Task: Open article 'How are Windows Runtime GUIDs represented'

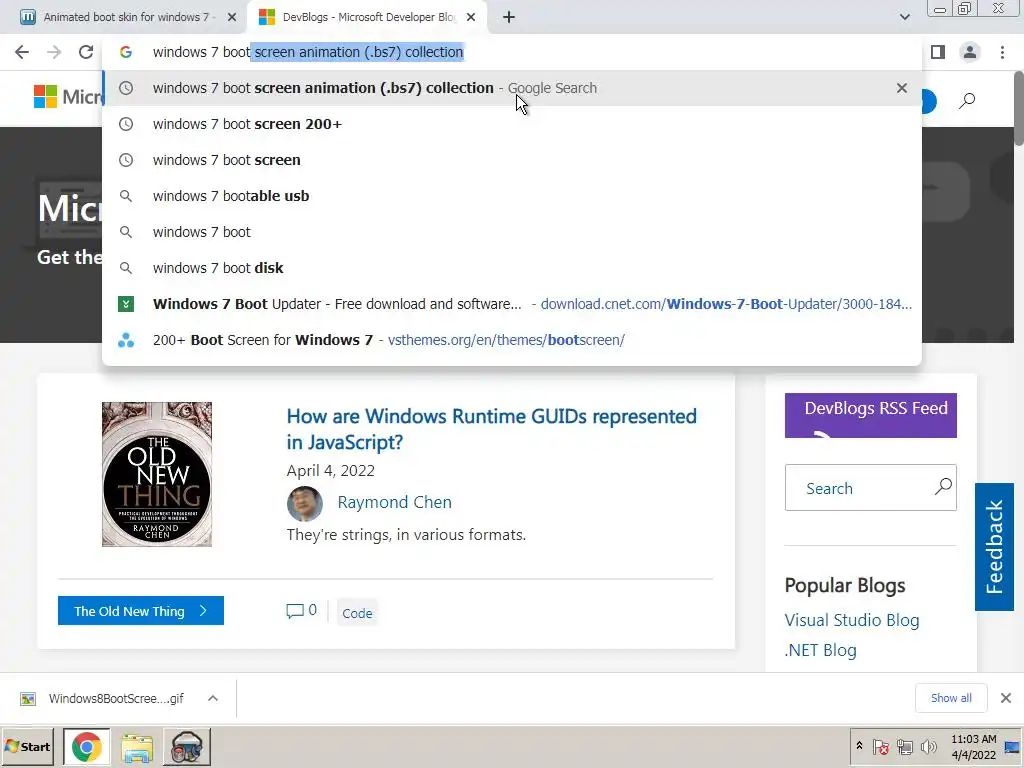Action: [x=492, y=429]
